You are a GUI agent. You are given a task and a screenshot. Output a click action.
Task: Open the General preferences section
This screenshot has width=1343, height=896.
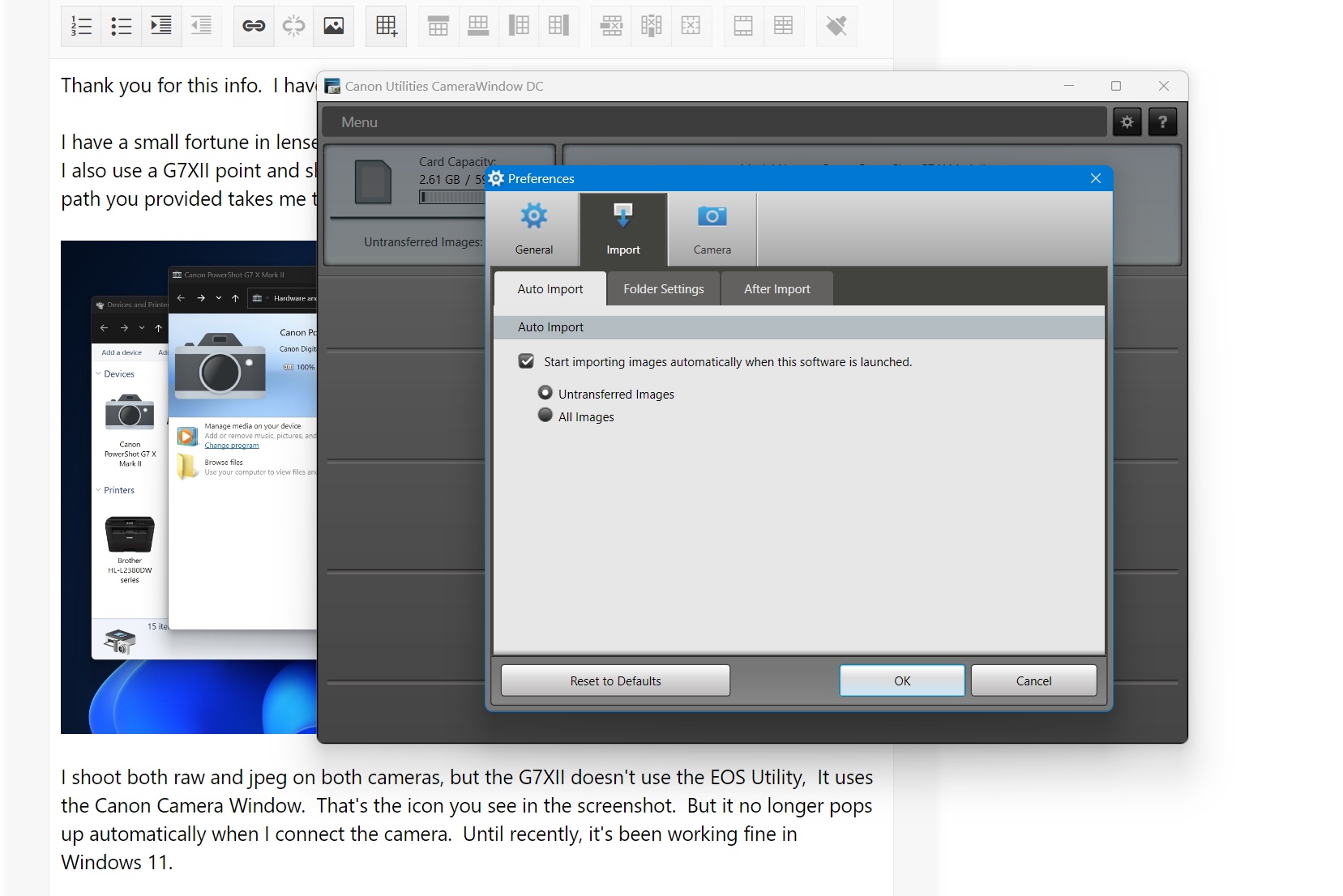(x=534, y=229)
